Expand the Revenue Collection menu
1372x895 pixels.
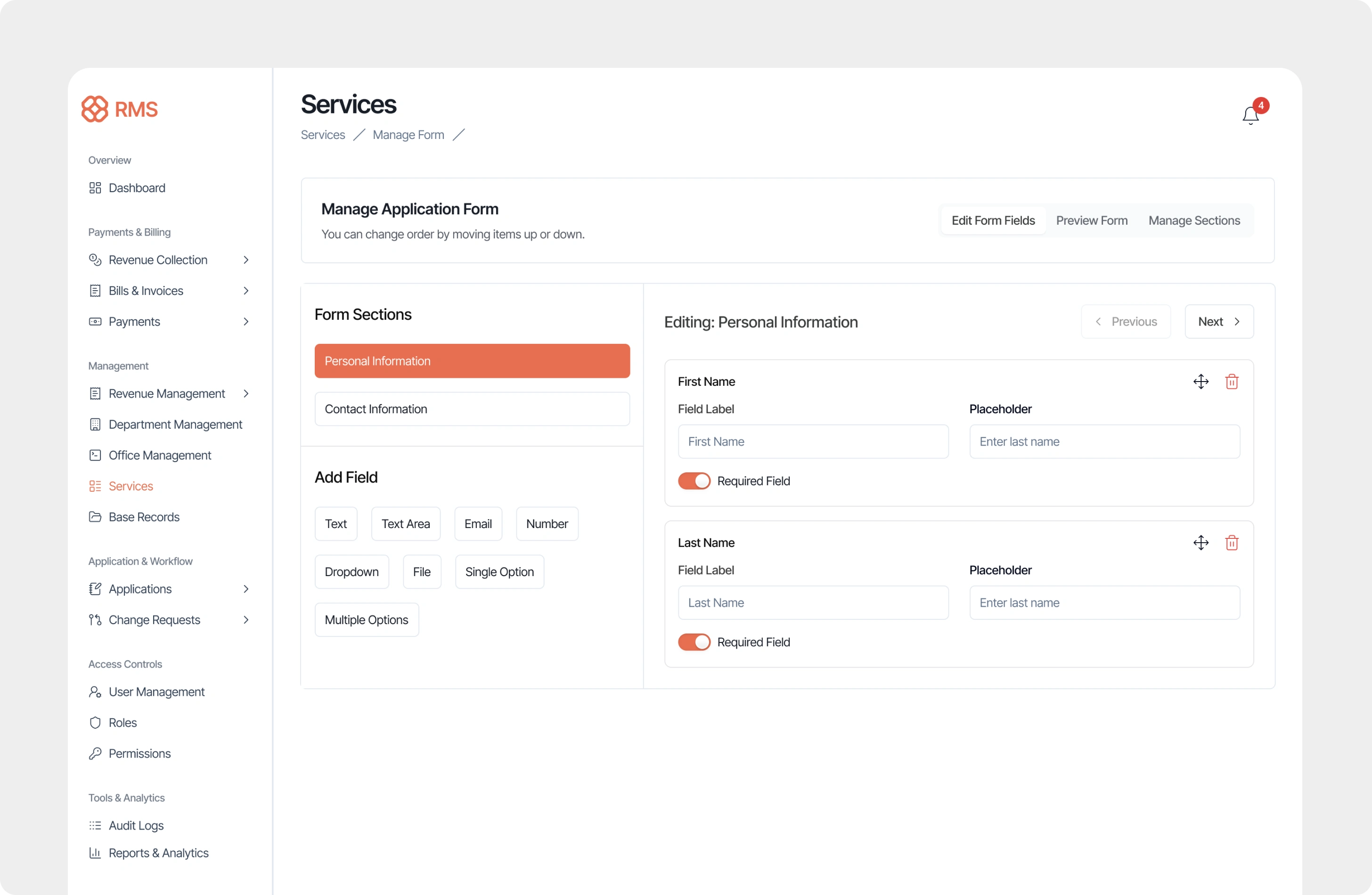246,260
